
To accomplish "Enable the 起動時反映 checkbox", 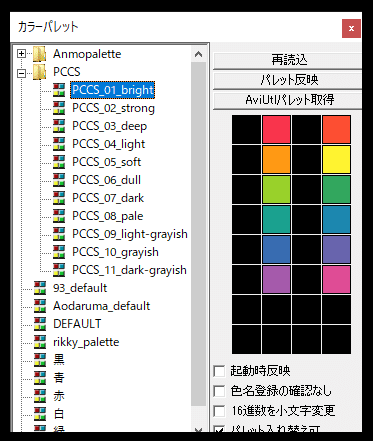I will pos(219,371).
